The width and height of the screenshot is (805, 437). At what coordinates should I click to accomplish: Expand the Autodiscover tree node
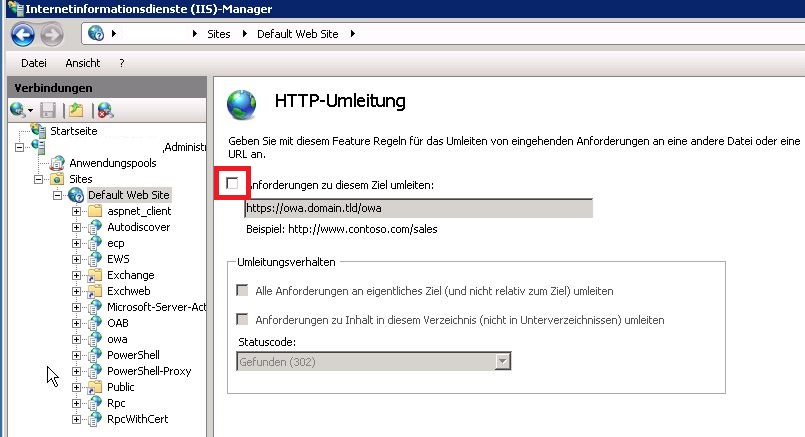click(76, 227)
